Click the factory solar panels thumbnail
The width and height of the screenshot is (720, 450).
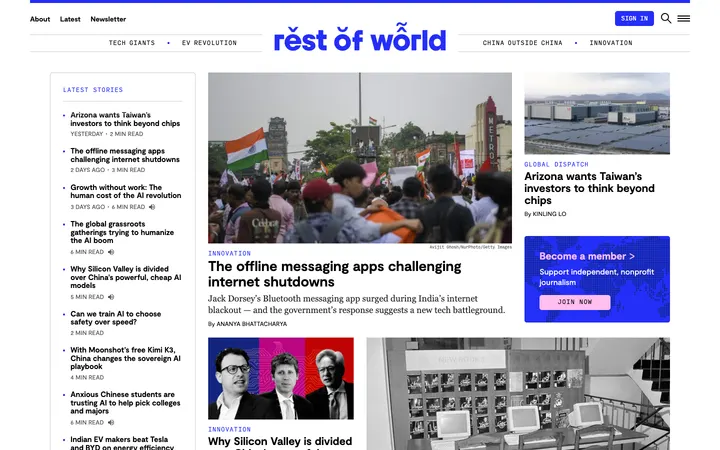tap(597, 113)
